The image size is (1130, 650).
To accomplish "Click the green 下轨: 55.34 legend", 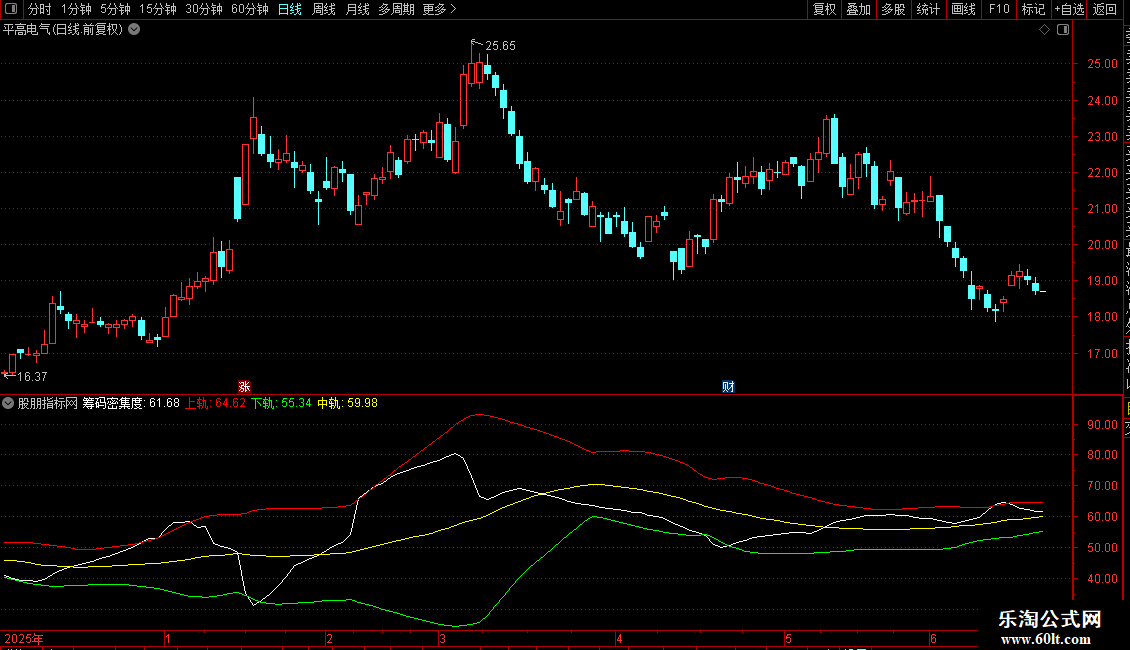I will (x=281, y=404).
